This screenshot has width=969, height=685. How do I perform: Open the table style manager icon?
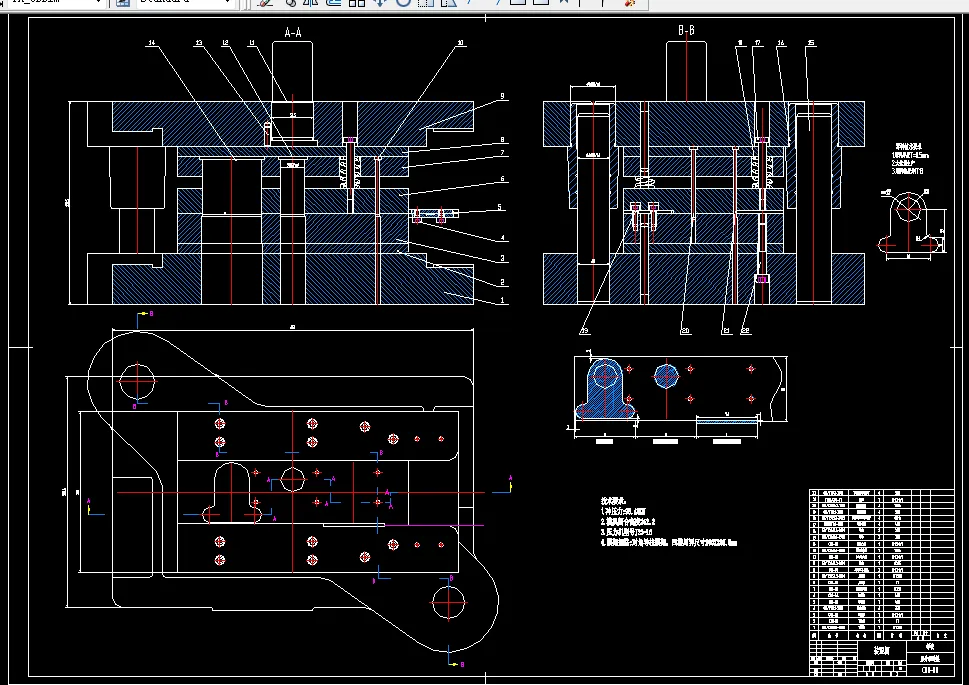123,2
